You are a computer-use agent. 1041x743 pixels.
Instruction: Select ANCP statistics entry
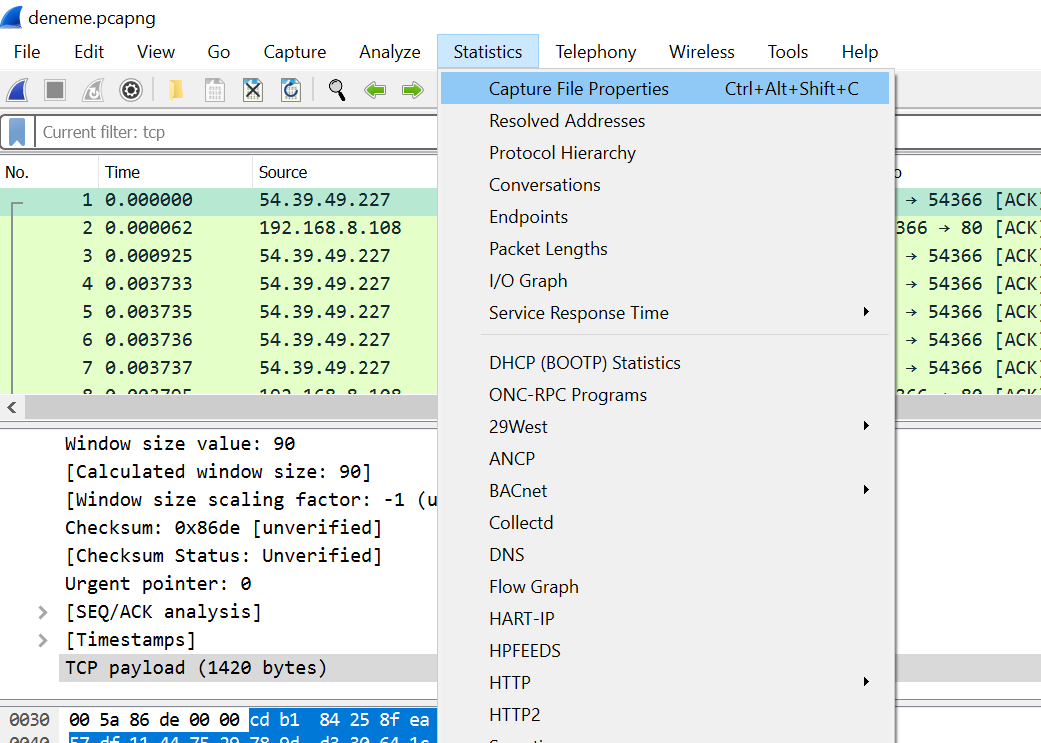click(665, 459)
